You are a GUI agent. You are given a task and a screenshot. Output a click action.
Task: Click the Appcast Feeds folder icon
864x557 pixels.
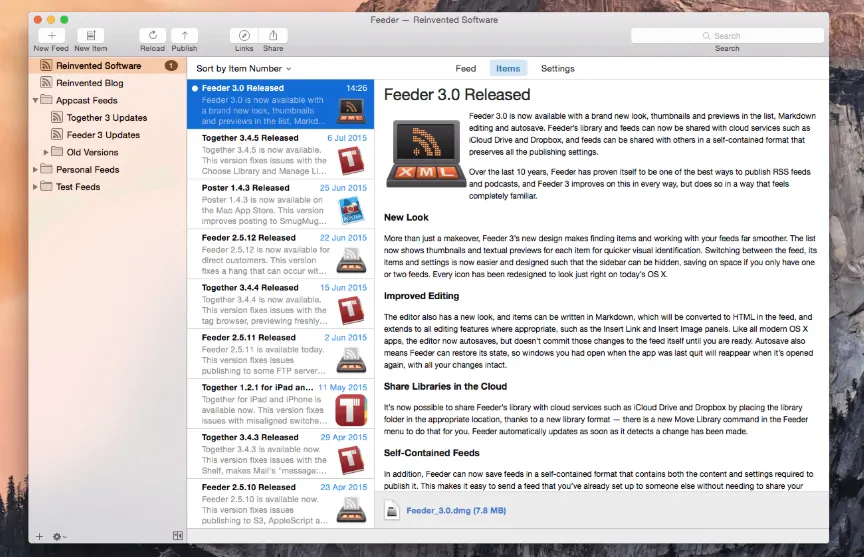[46, 100]
